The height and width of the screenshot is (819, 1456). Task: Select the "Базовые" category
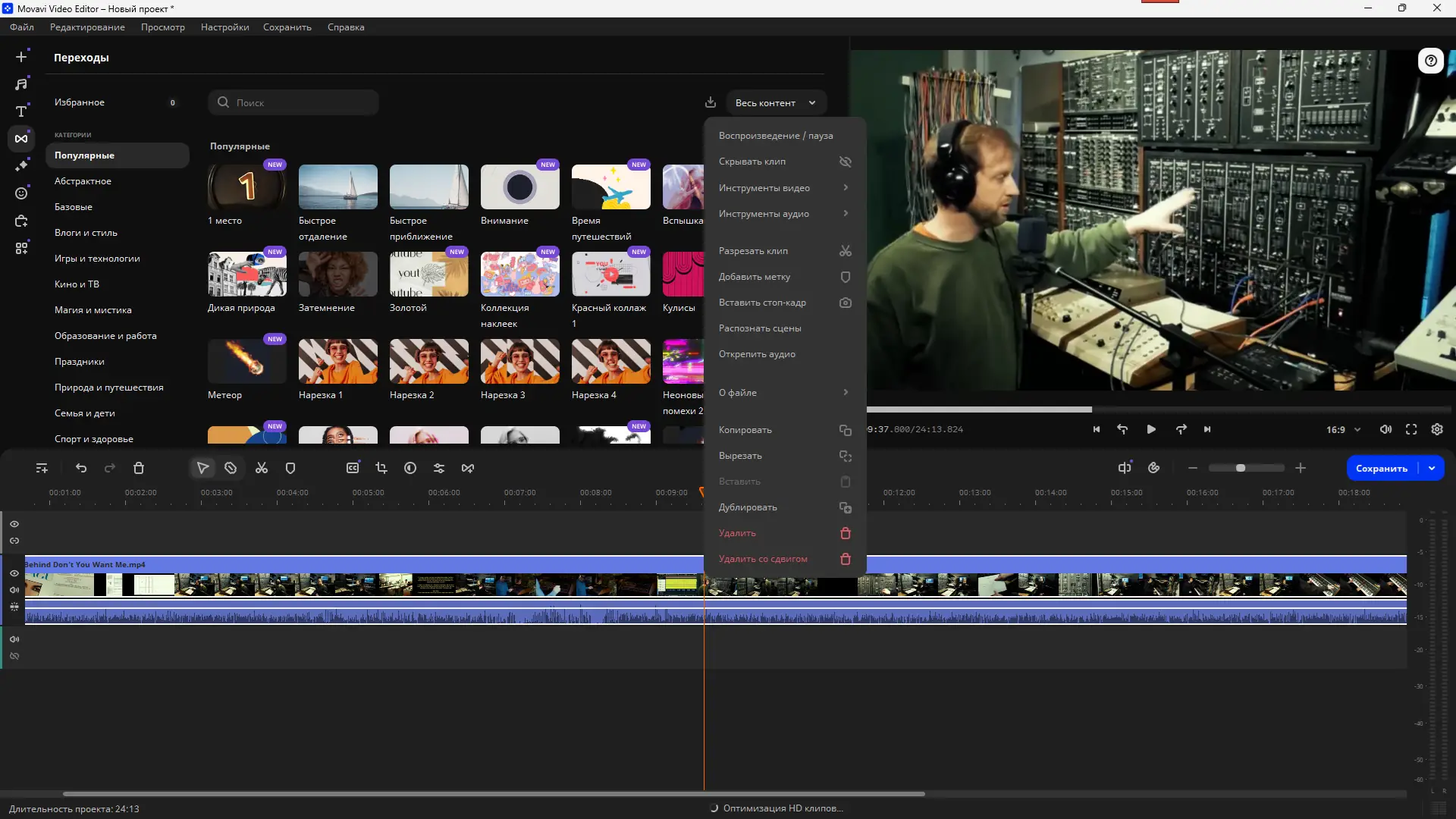tap(74, 207)
